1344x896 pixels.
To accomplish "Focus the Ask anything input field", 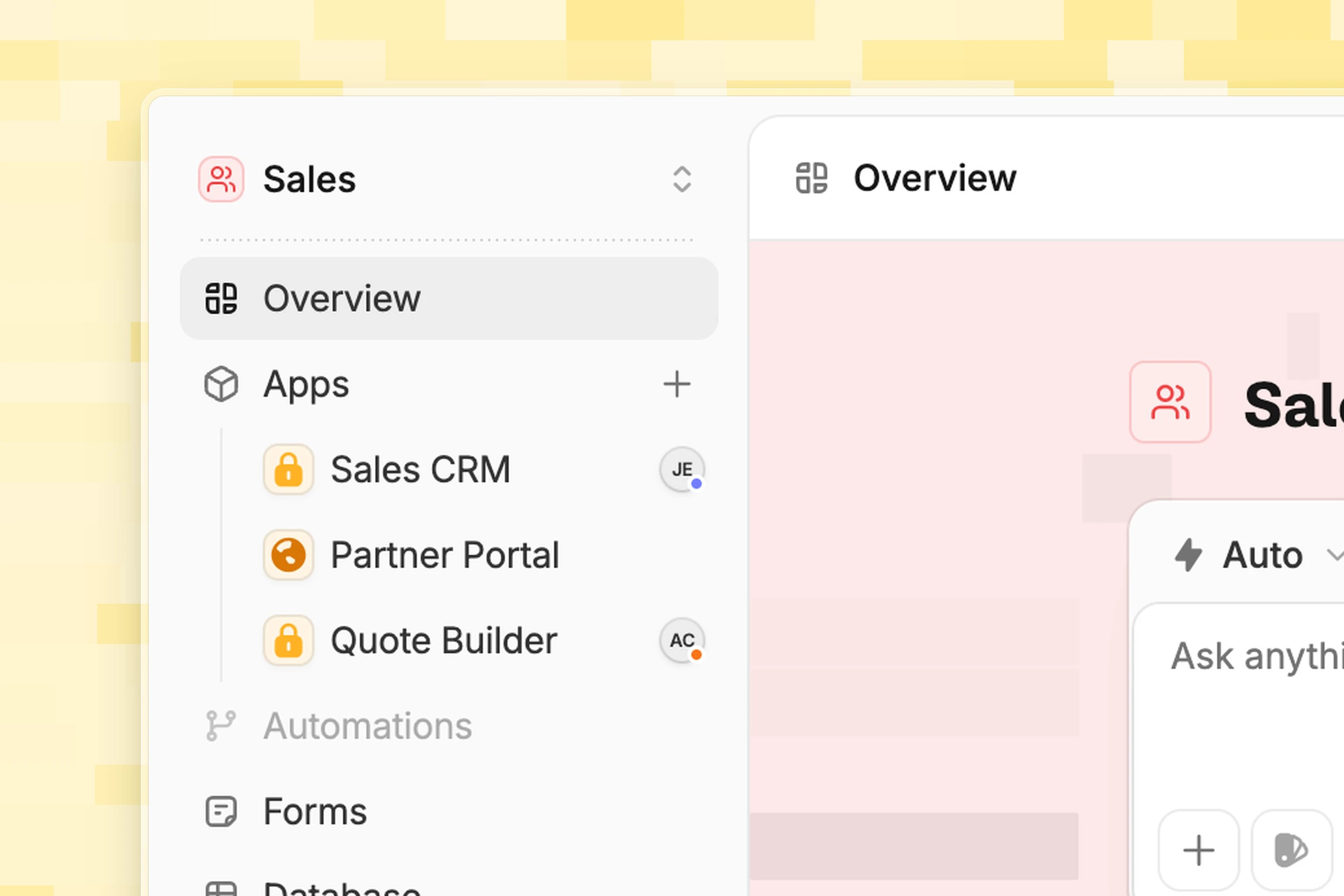I will click(1256, 656).
